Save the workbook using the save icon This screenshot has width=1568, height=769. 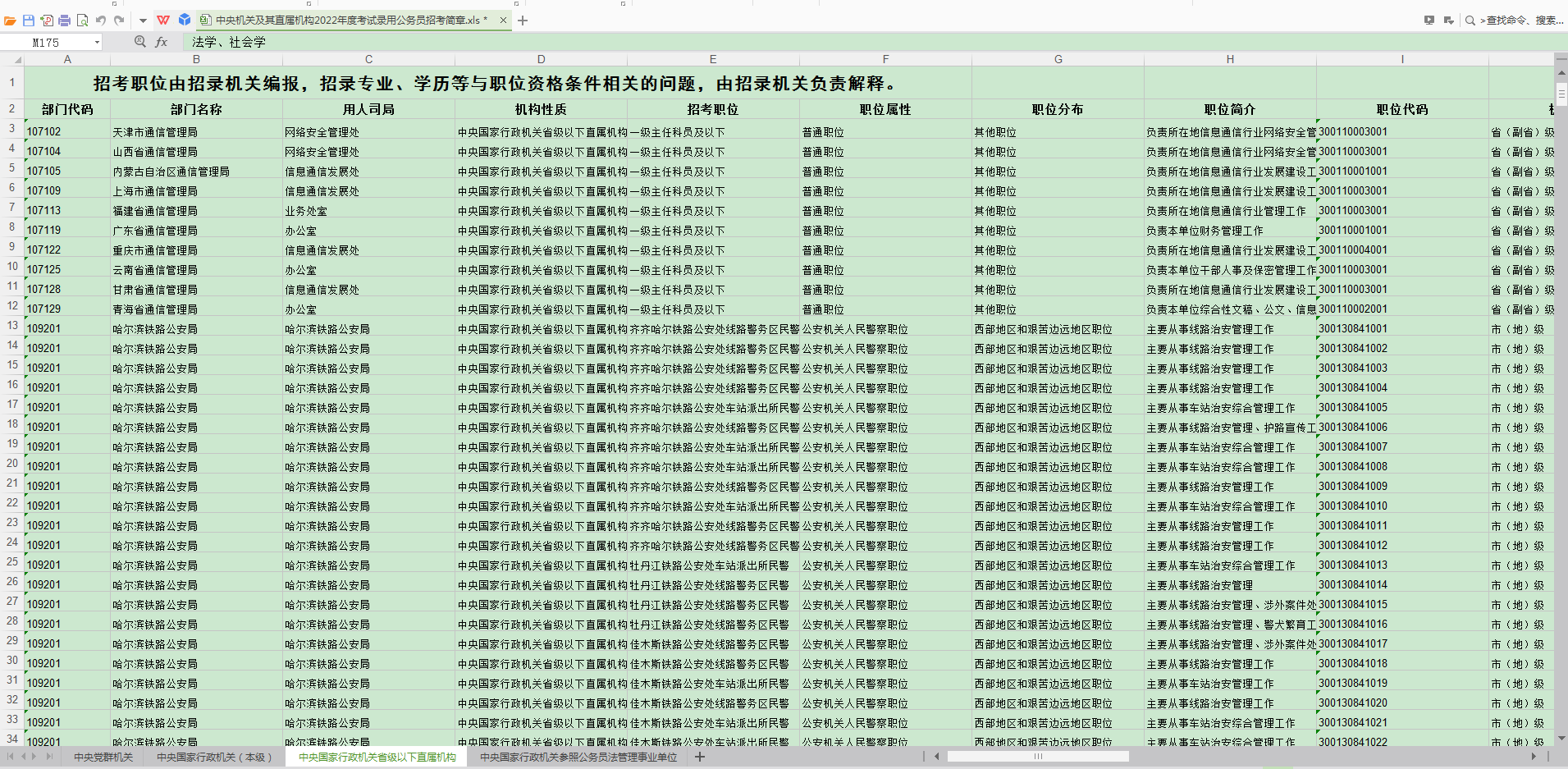tap(29, 19)
